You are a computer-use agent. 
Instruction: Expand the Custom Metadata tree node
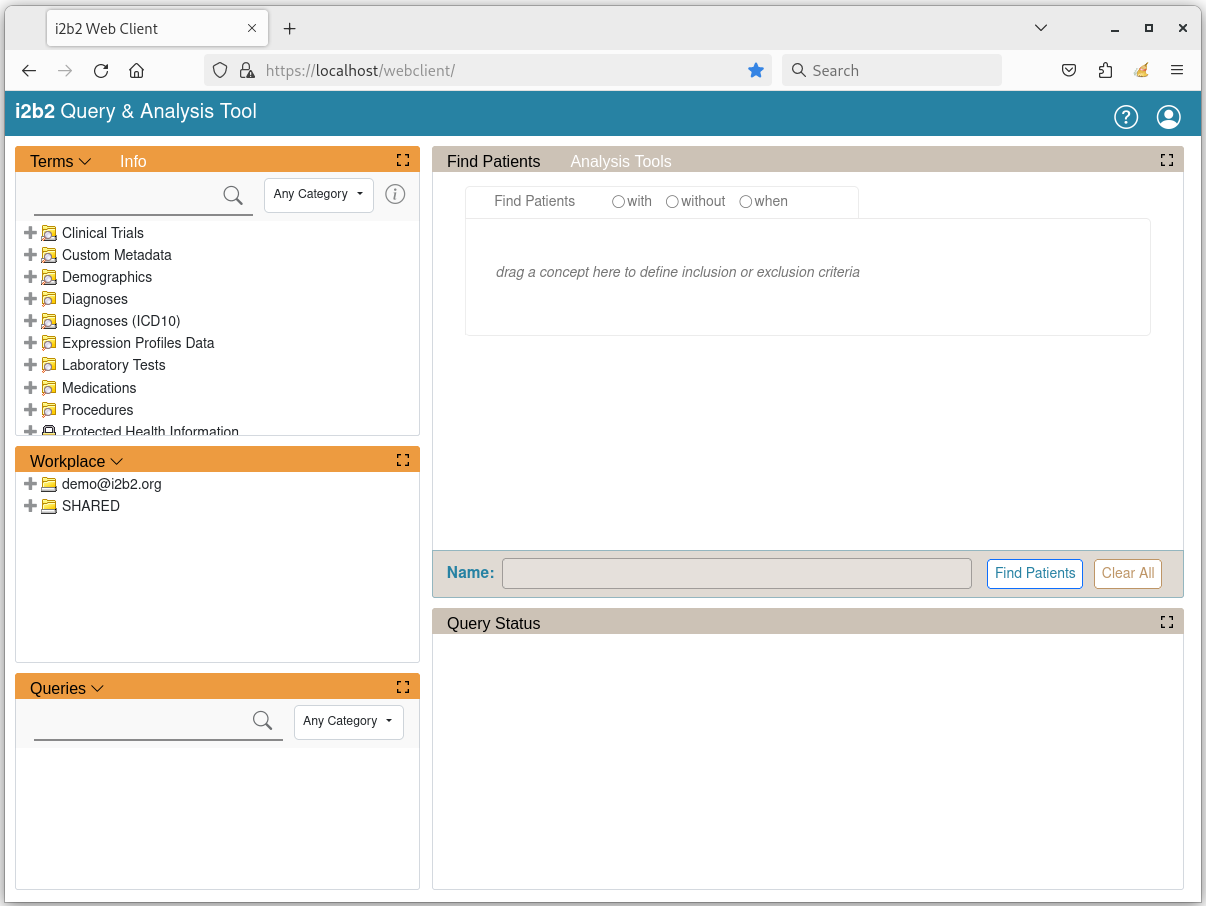(x=30, y=255)
